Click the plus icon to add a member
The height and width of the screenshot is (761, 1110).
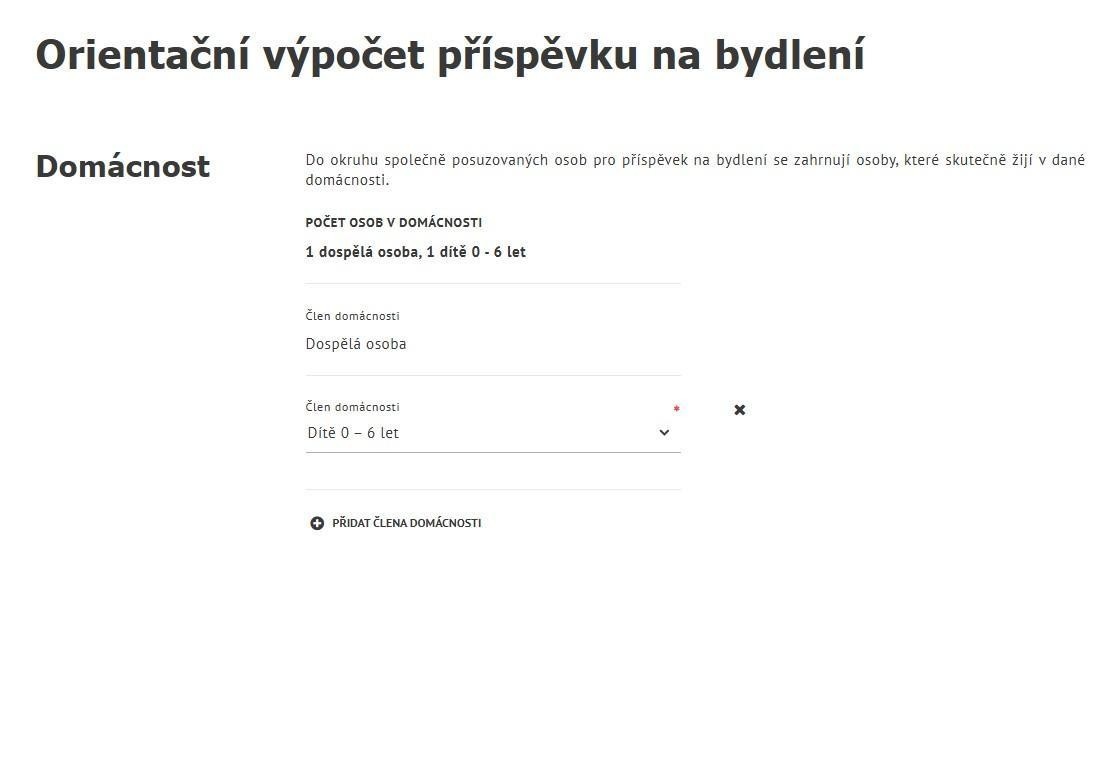coord(317,523)
